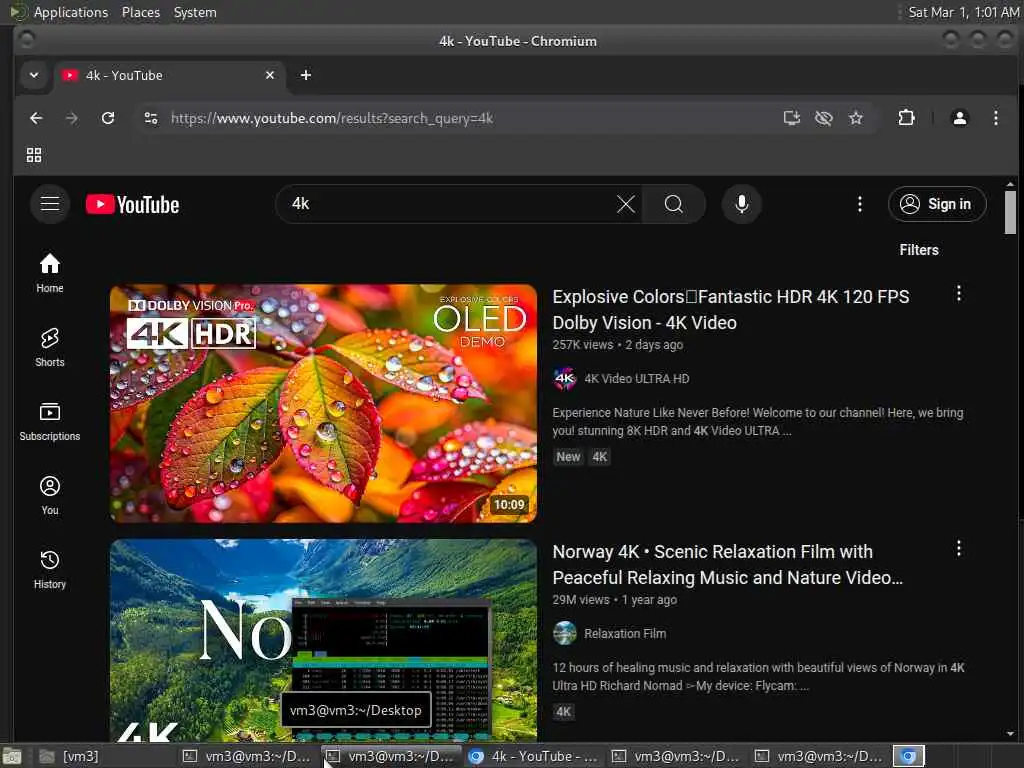
Task: Open the System menu
Action: pos(195,12)
